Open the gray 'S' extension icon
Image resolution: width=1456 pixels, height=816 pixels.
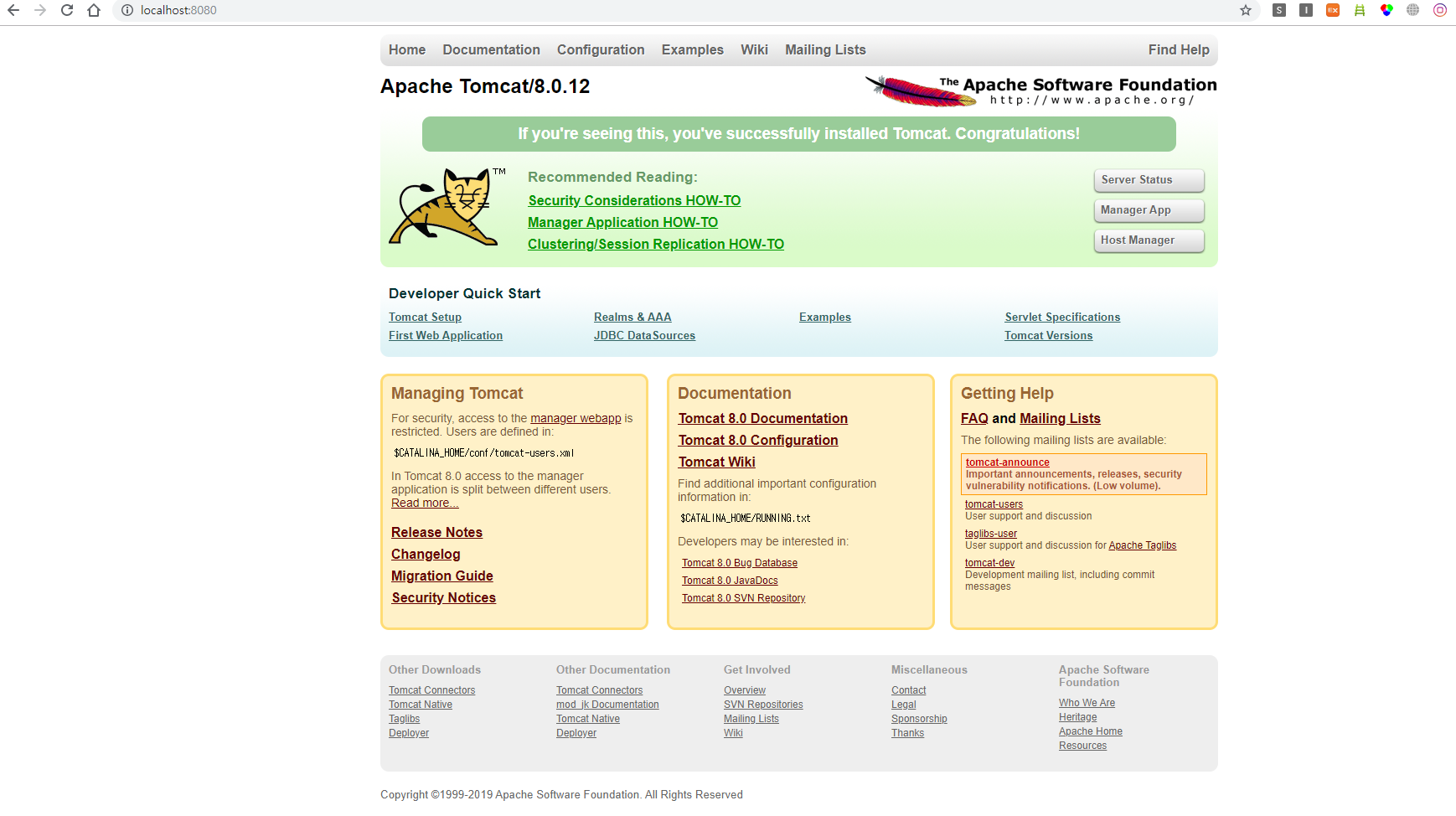[x=1279, y=10]
